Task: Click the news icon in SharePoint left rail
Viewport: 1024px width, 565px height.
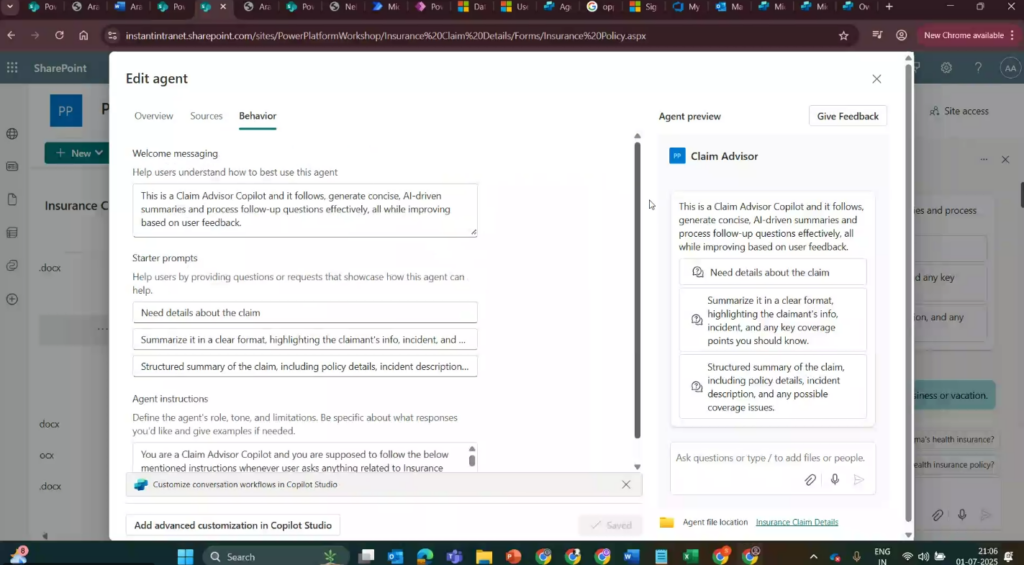Action: tap(12, 167)
